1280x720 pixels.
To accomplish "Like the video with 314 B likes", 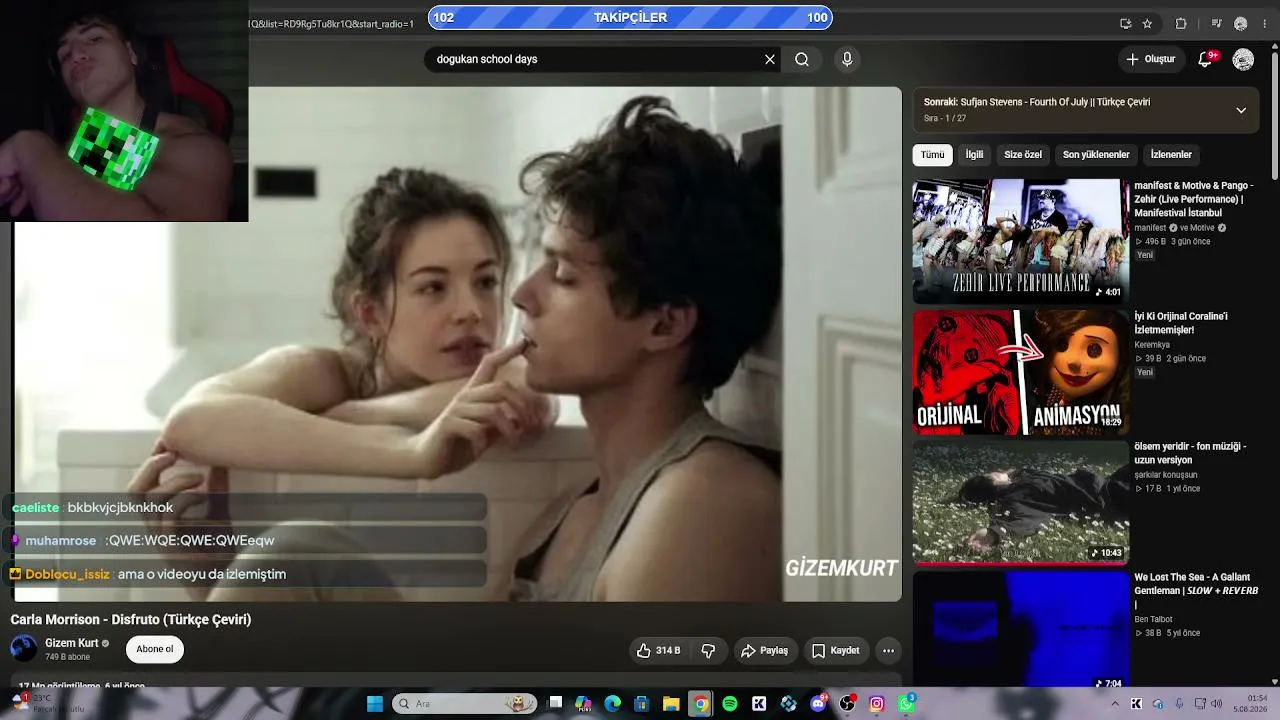I will click(x=658, y=651).
